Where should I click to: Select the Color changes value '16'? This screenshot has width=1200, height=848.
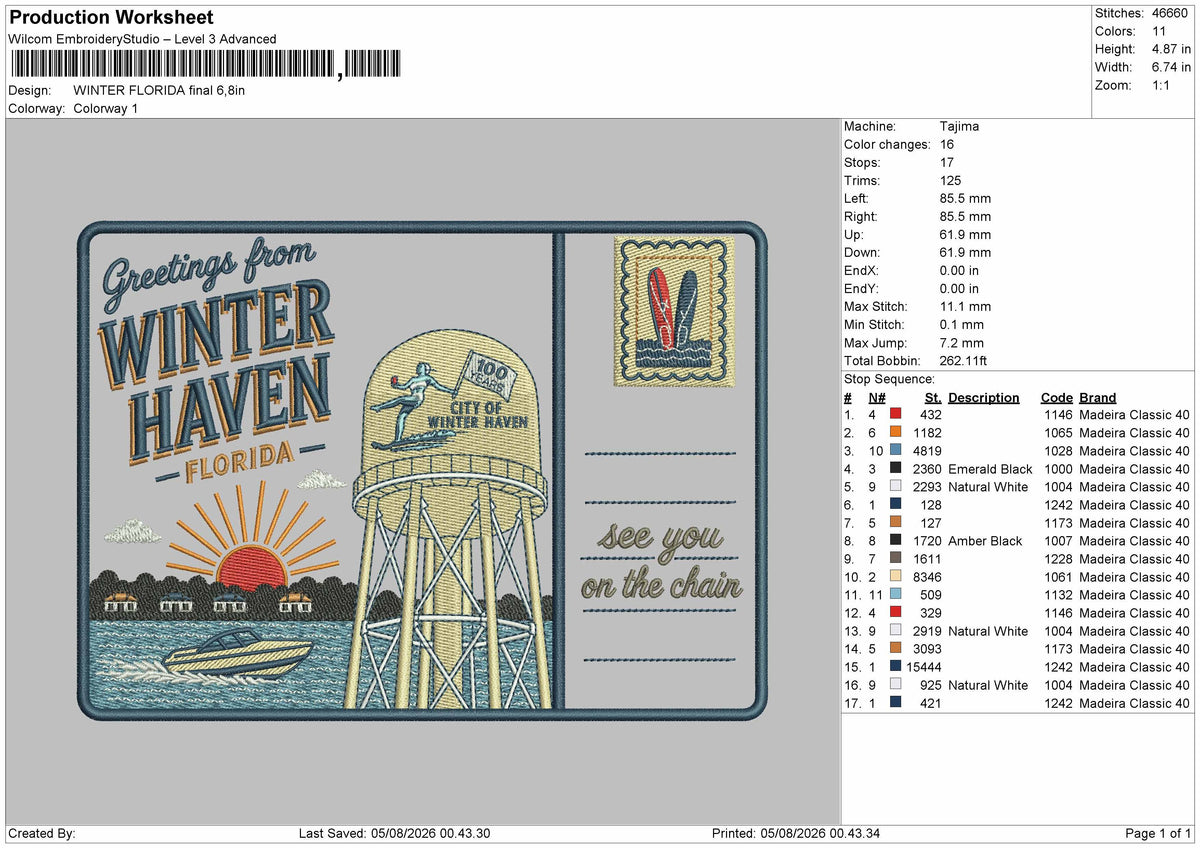947,144
